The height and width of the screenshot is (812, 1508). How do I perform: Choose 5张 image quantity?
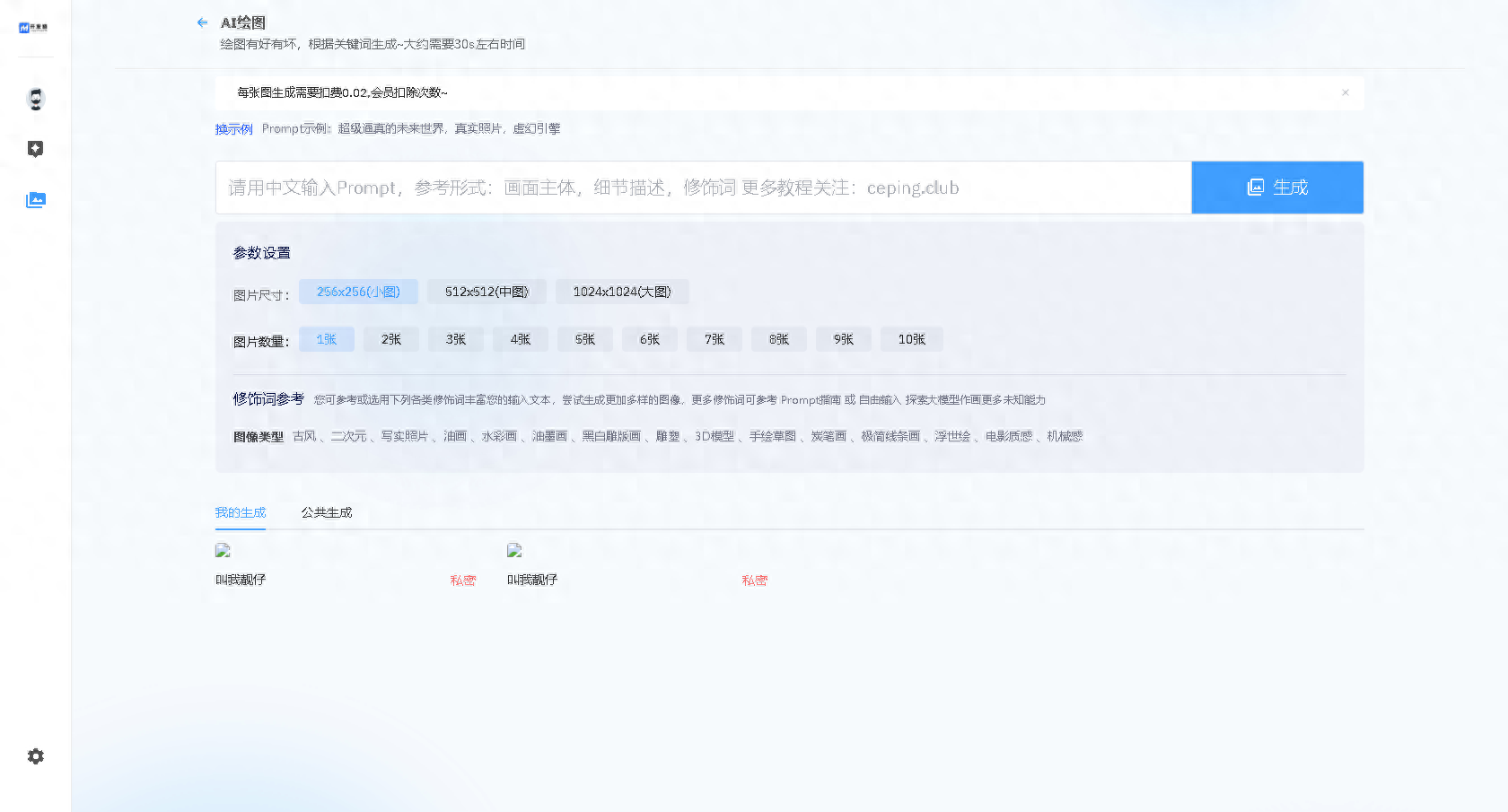[x=585, y=339]
